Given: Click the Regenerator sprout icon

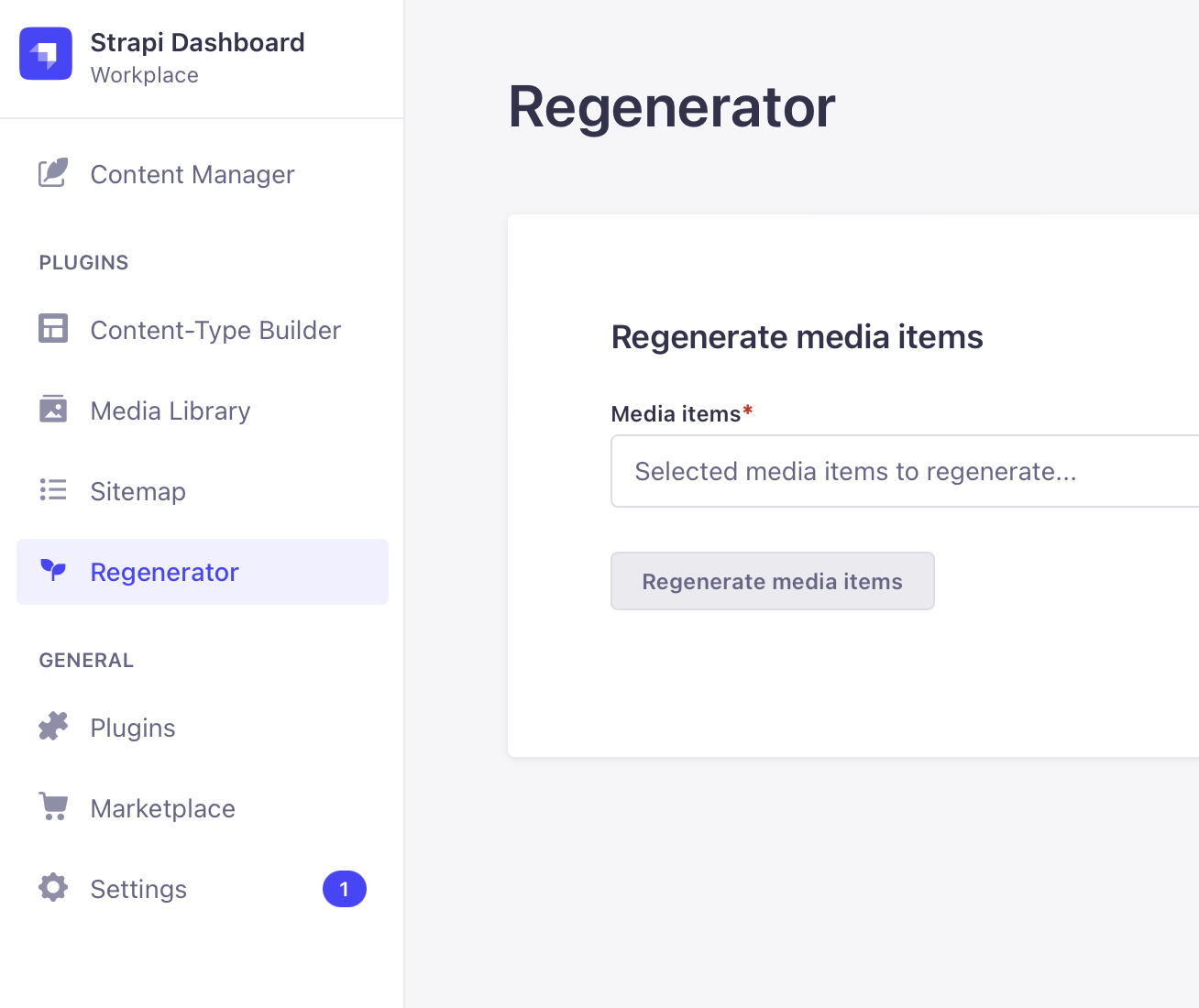Looking at the screenshot, I should point(53,571).
